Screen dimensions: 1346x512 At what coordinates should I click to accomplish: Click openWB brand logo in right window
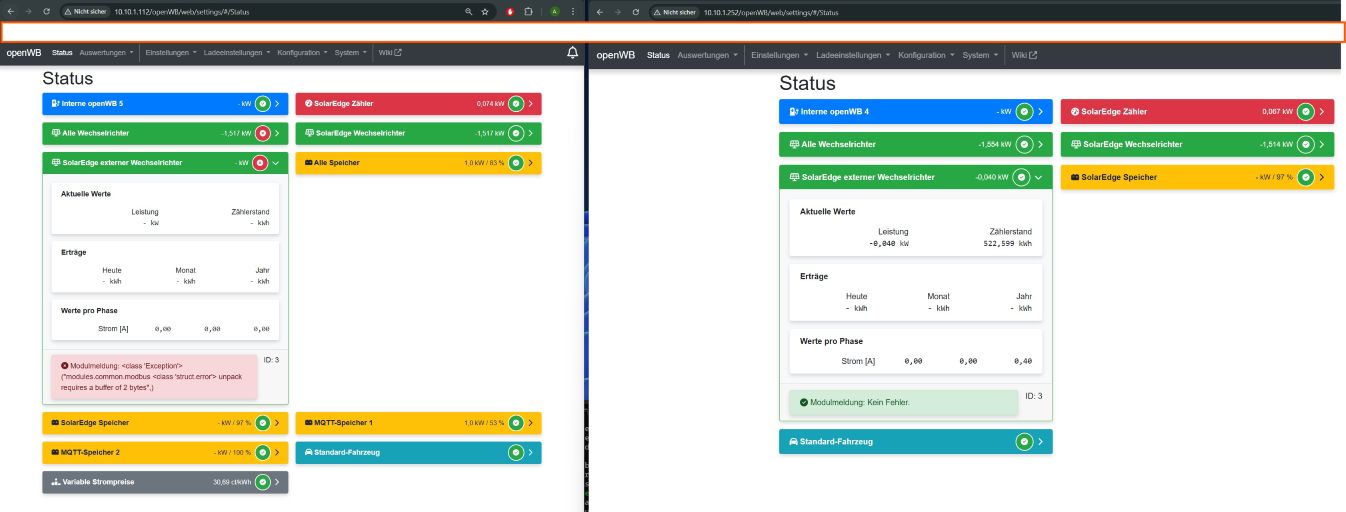click(x=616, y=55)
